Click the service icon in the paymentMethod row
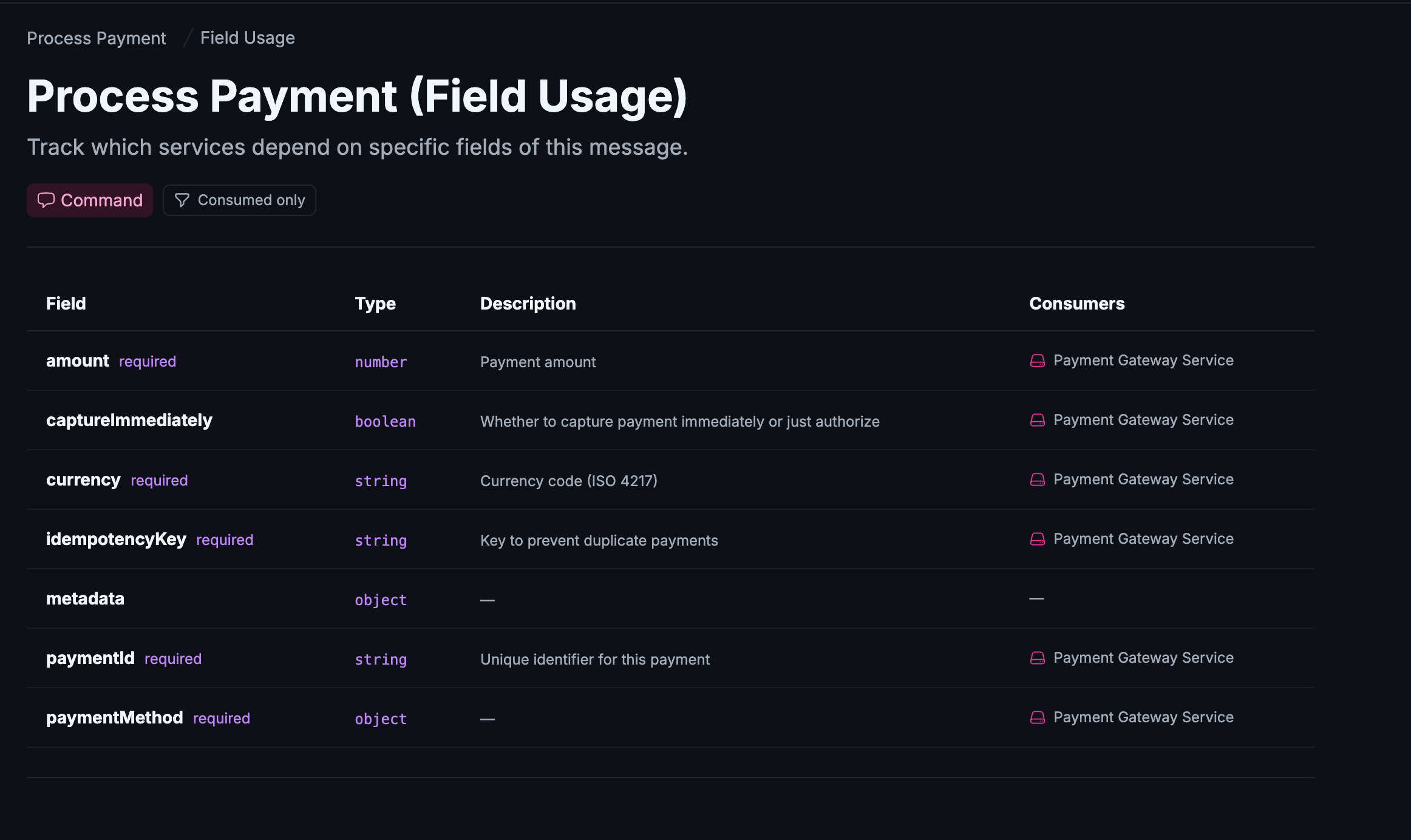This screenshot has height=840, width=1411. [1037, 717]
